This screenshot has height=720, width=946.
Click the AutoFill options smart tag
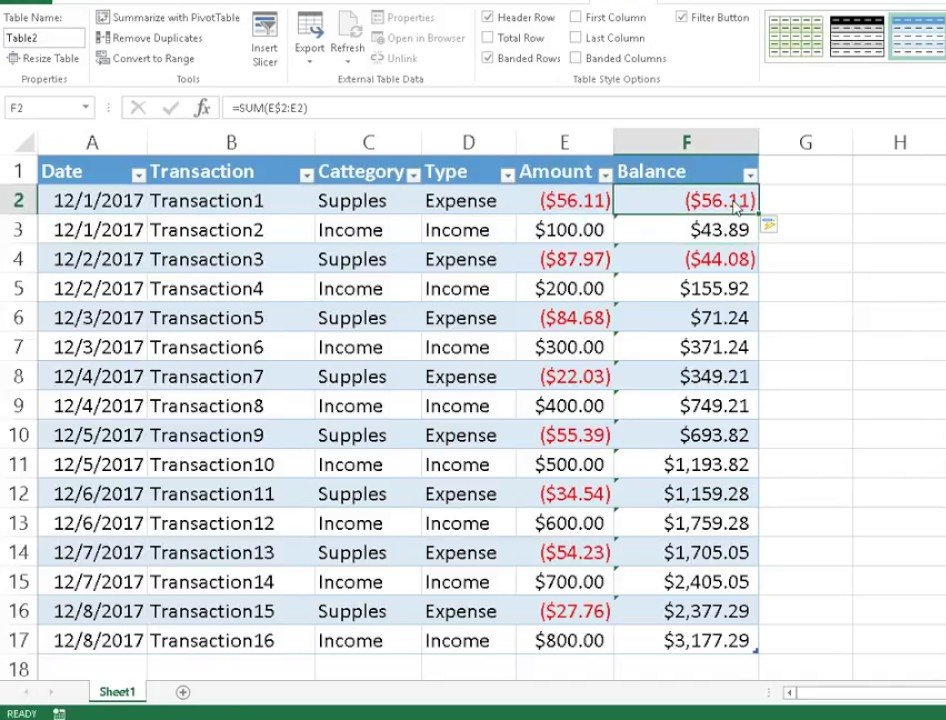(x=769, y=226)
